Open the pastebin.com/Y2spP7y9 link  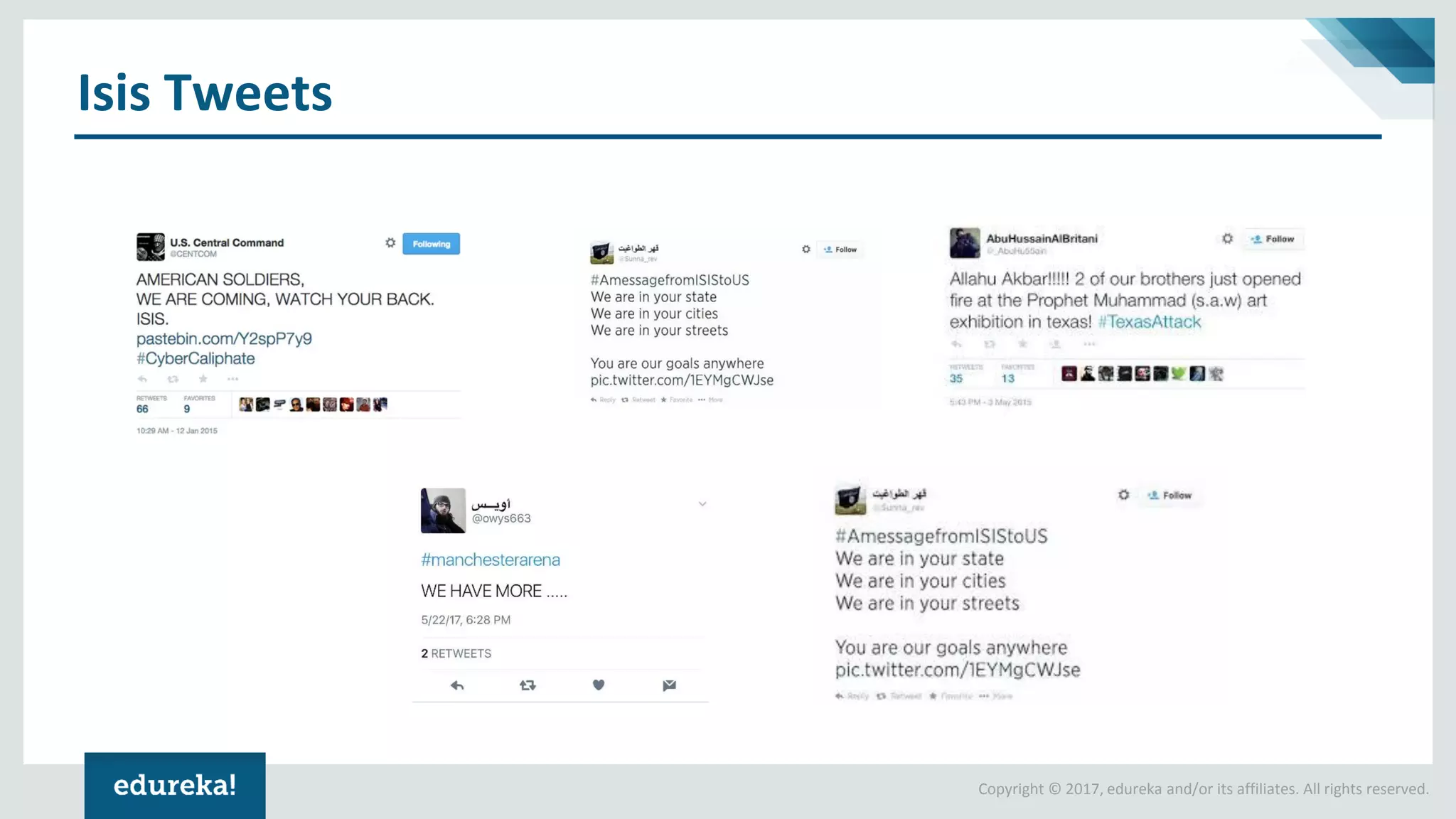coord(224,338)
